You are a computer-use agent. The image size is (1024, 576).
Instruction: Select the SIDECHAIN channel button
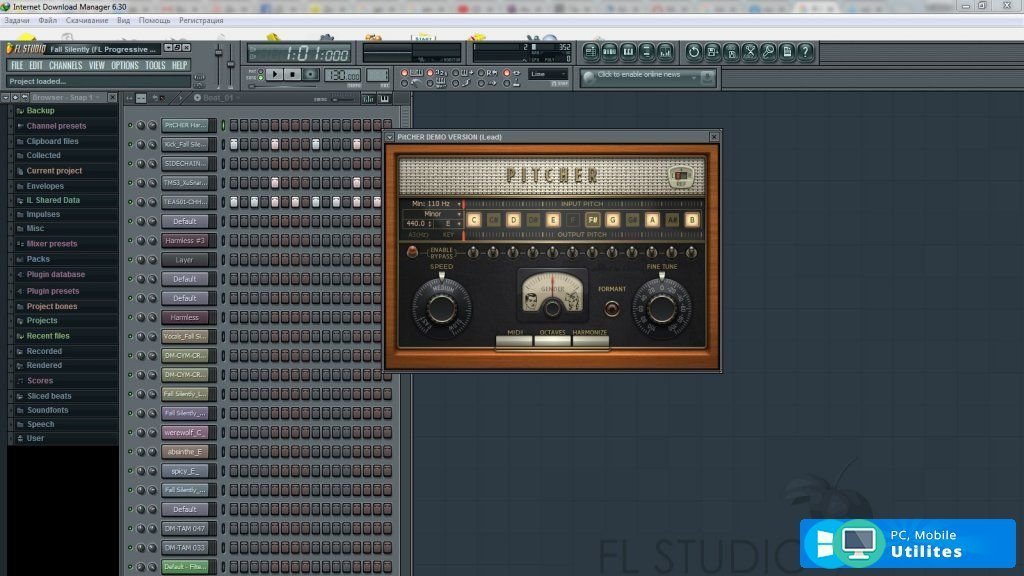coord(185,163)
